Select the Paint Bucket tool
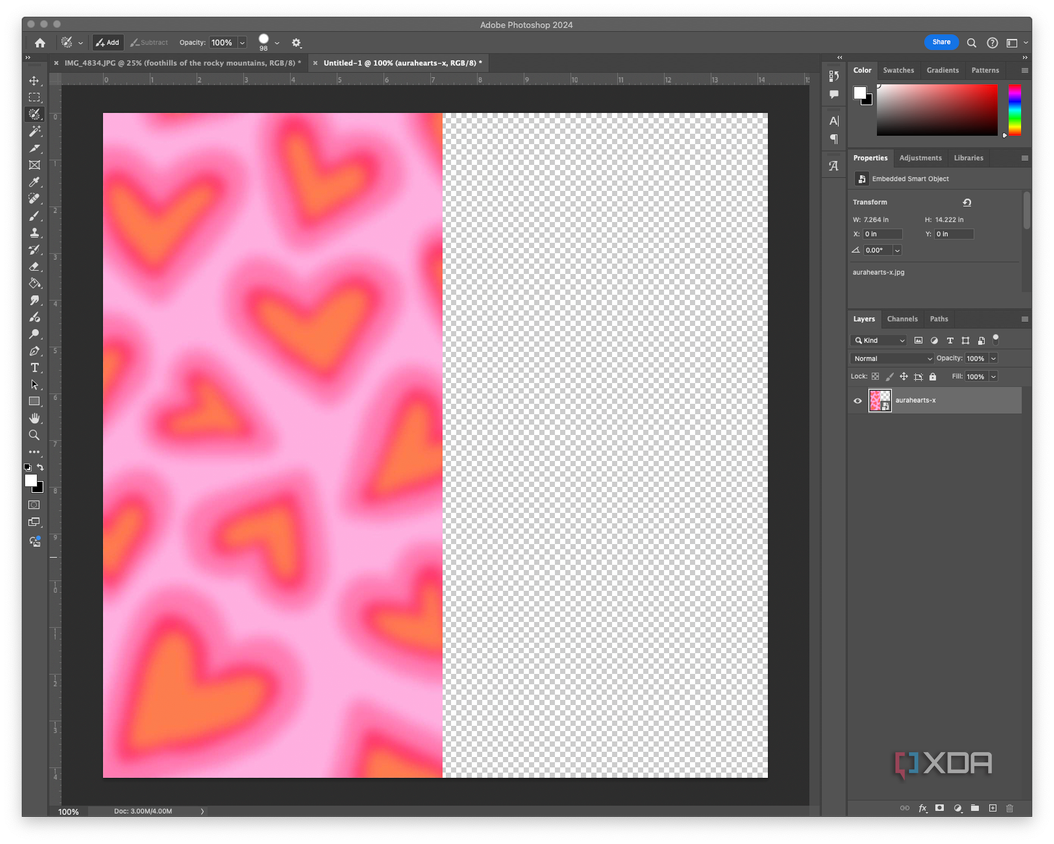Viewport: 1054px width, 844px height. [x=34, y=284]
